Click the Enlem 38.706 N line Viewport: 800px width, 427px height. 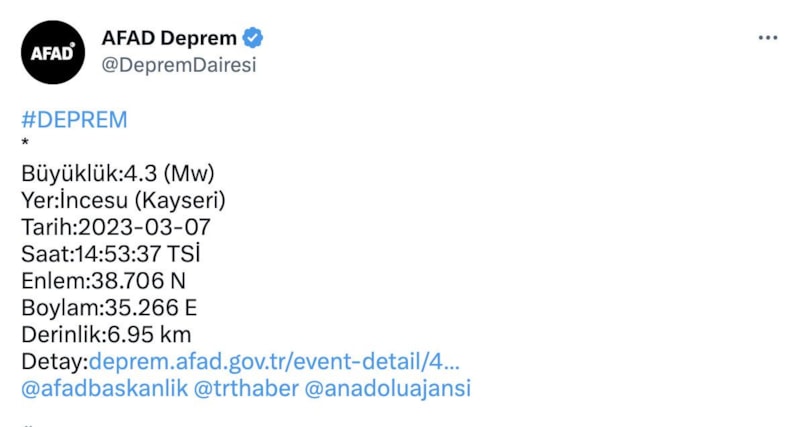pos(103,280)
